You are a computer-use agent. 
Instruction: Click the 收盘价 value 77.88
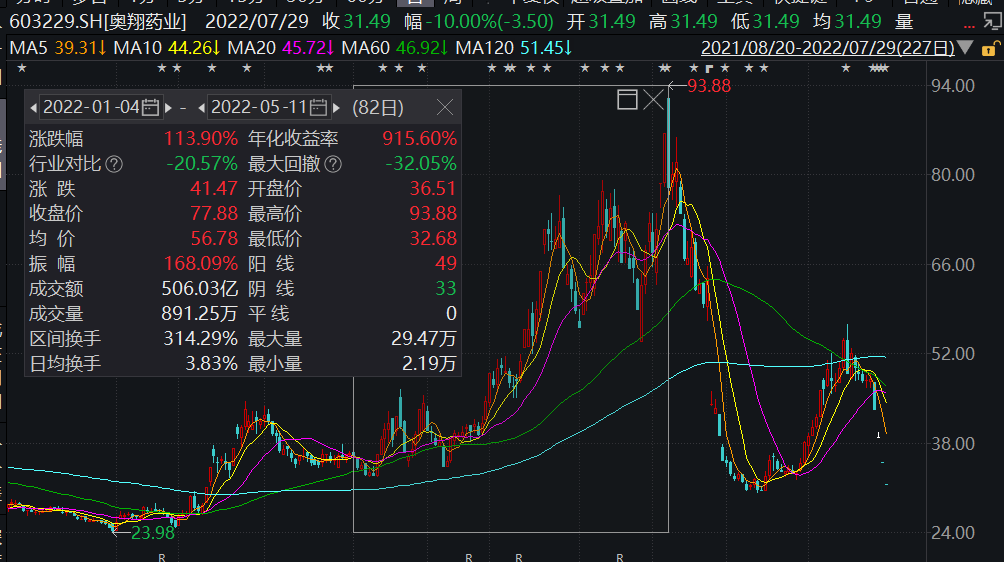click(214, 213)
